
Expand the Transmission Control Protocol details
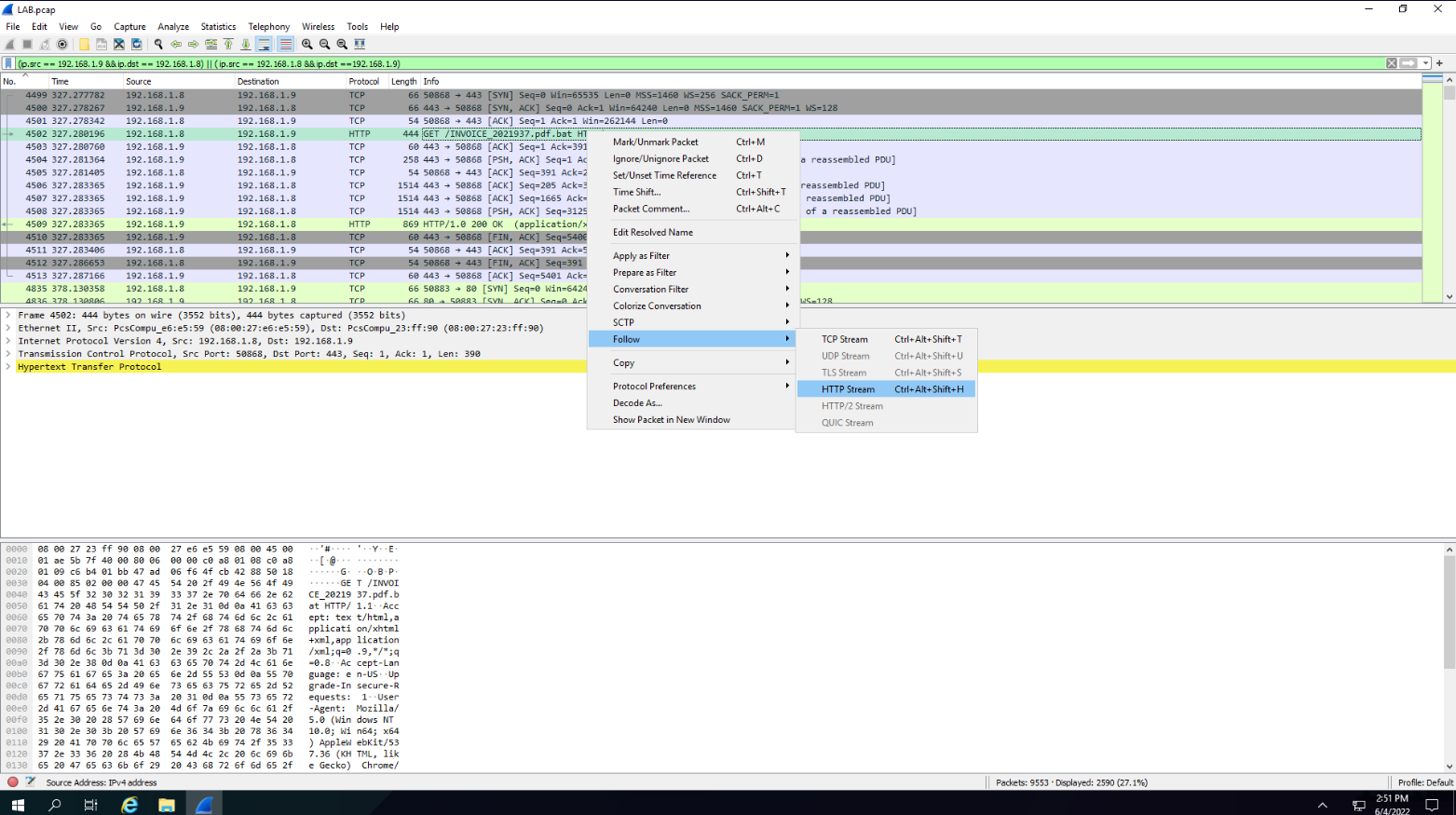click(8, 354)
